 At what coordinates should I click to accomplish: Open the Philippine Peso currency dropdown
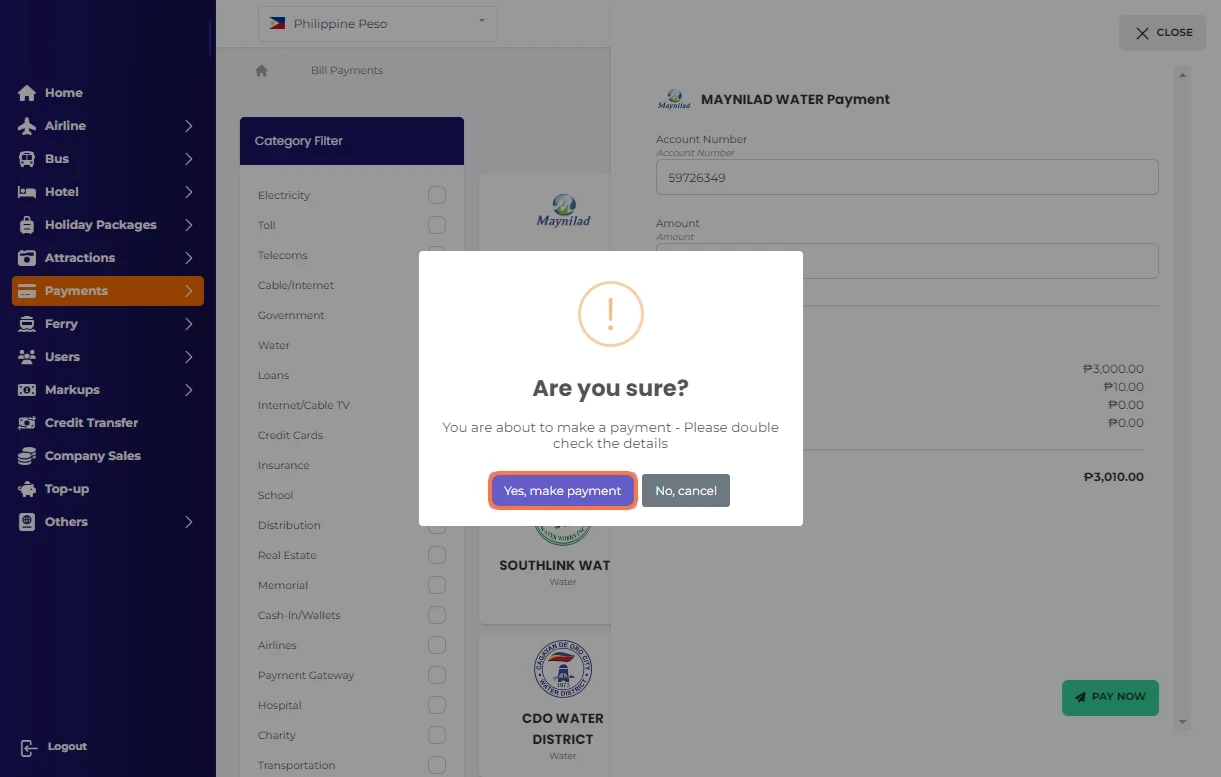(x=378, y=24)
